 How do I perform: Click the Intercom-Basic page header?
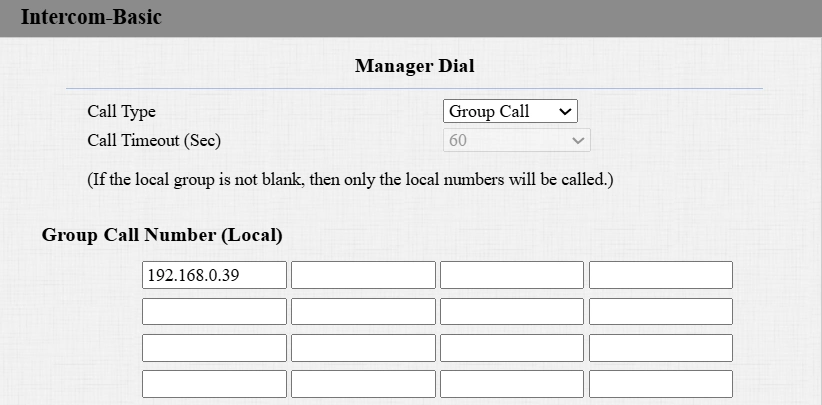(x=91, y=18)
